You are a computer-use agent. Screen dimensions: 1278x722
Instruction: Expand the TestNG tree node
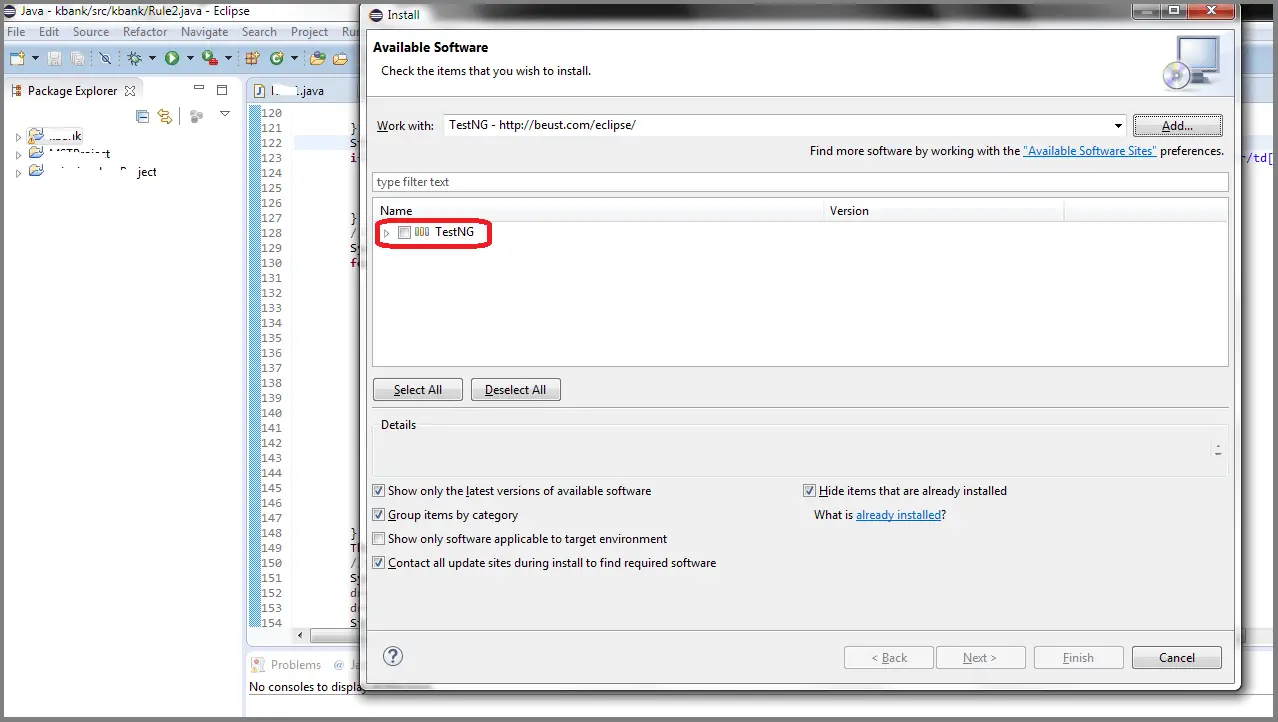[x=387, y=233]
